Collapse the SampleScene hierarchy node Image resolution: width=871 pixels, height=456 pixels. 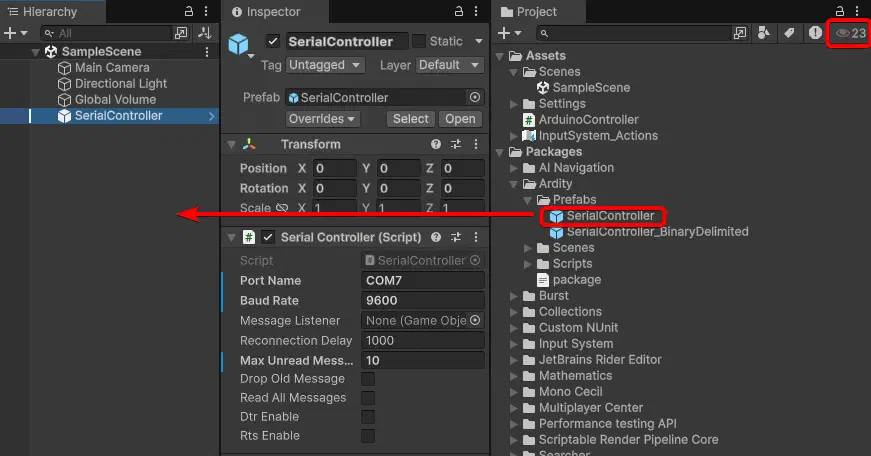pos(36,52)
